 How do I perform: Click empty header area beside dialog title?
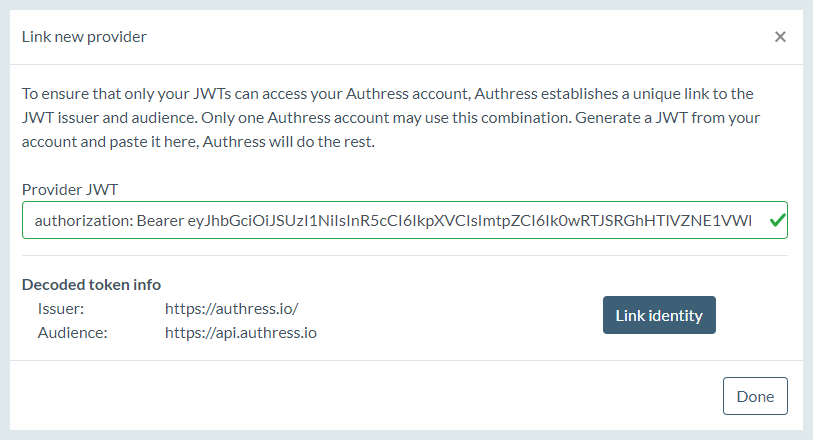point(450,37)
